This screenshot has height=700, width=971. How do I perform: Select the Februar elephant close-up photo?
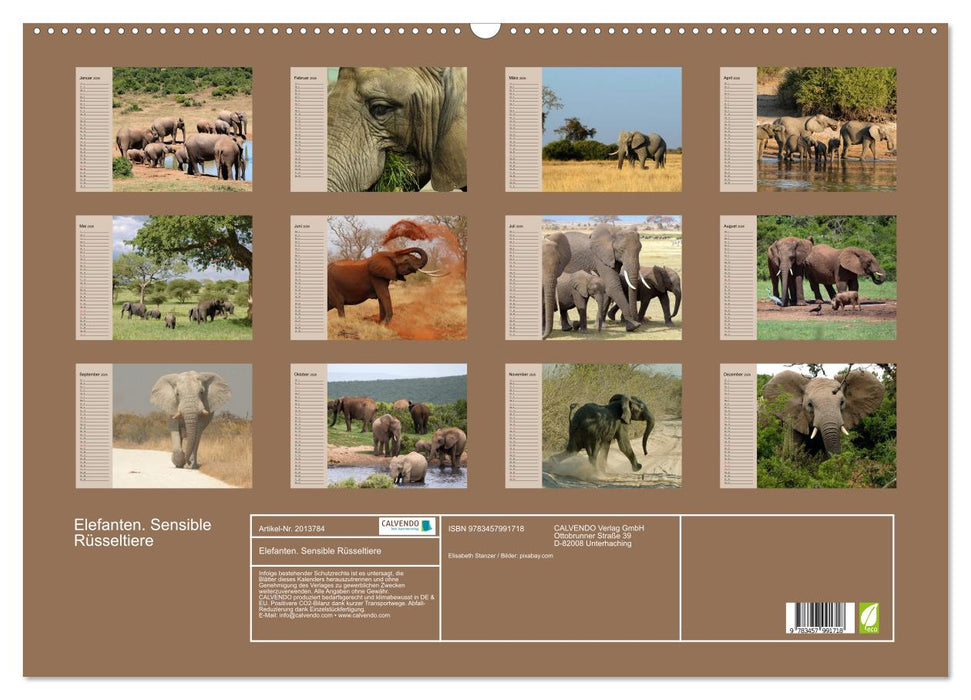[x=397, y=129]
